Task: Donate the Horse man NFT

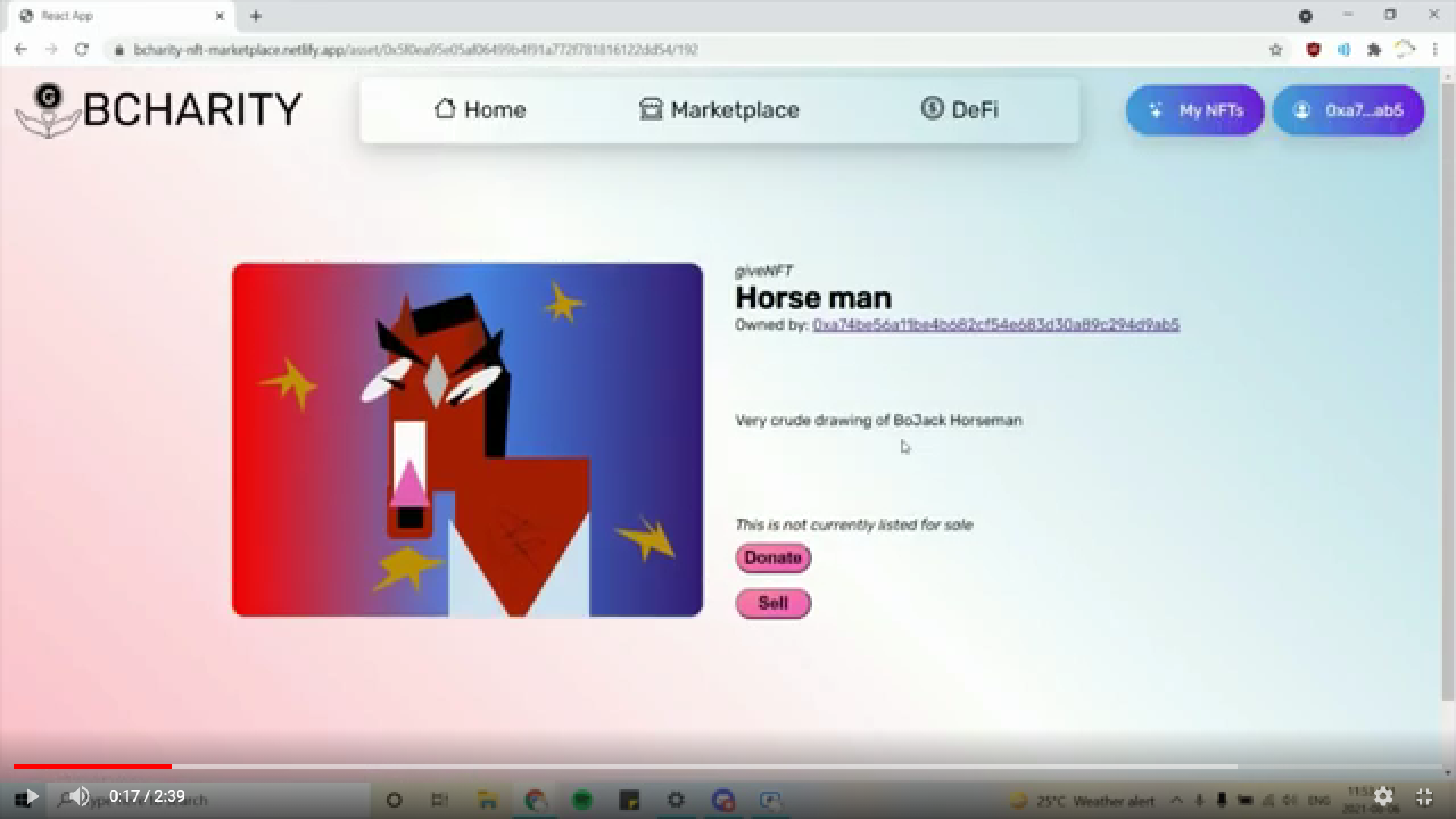Action: (773, 558)
